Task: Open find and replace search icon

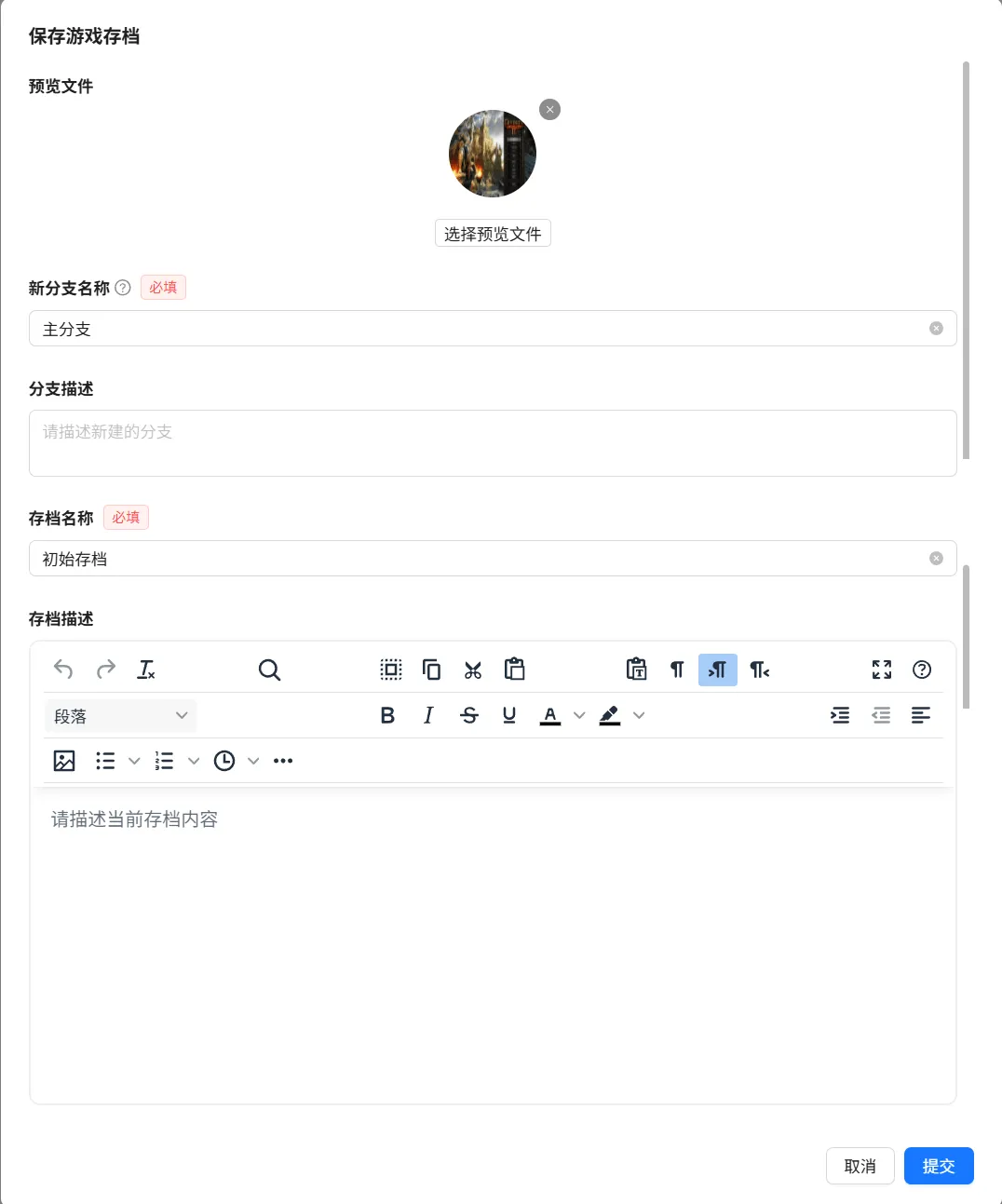Action: (269, 670)
